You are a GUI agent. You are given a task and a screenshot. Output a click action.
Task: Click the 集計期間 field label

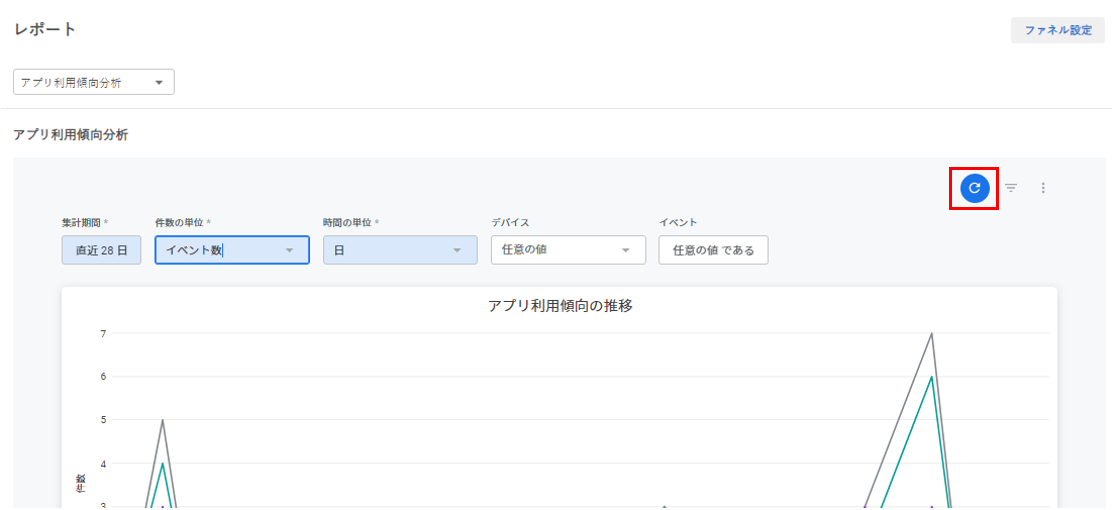pyautogui.click(x=84, y=222)
